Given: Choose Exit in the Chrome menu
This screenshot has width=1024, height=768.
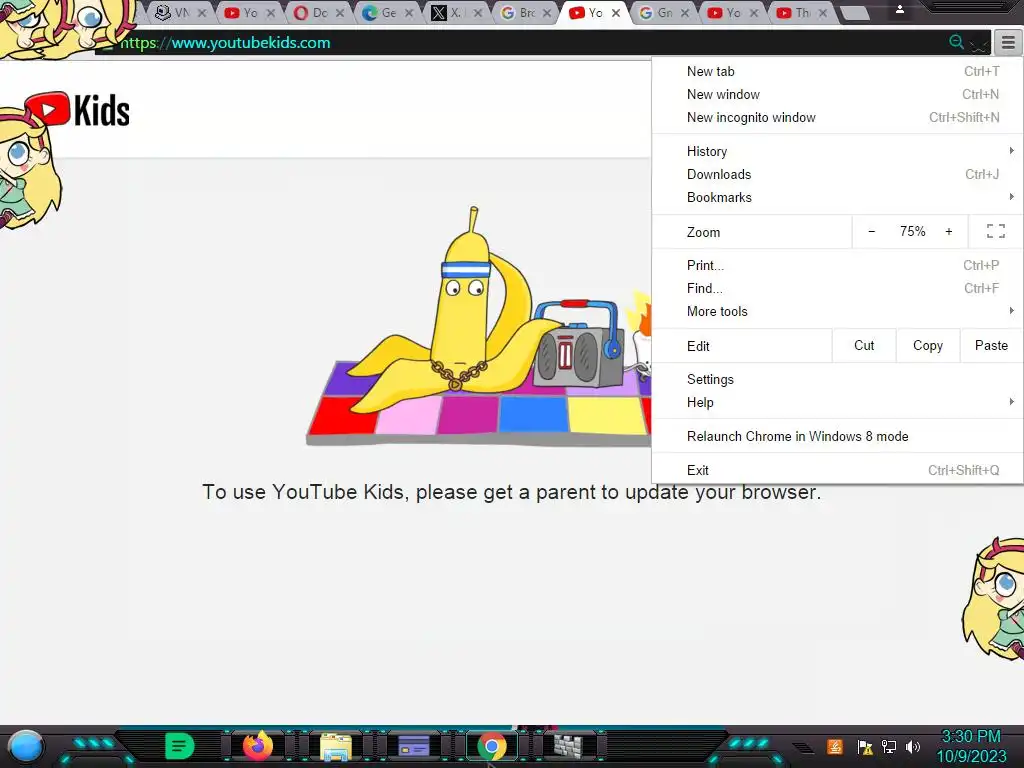Looking at the screenshot, I should pyautogui.click(x=837, y=470).
